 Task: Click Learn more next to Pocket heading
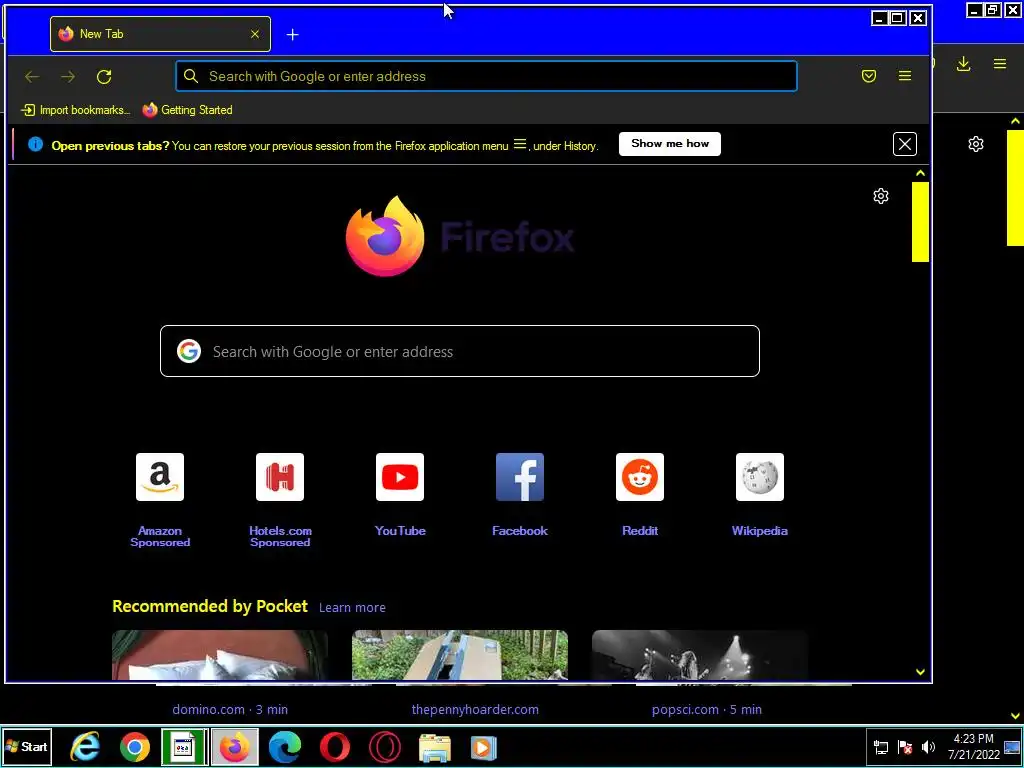352,607
